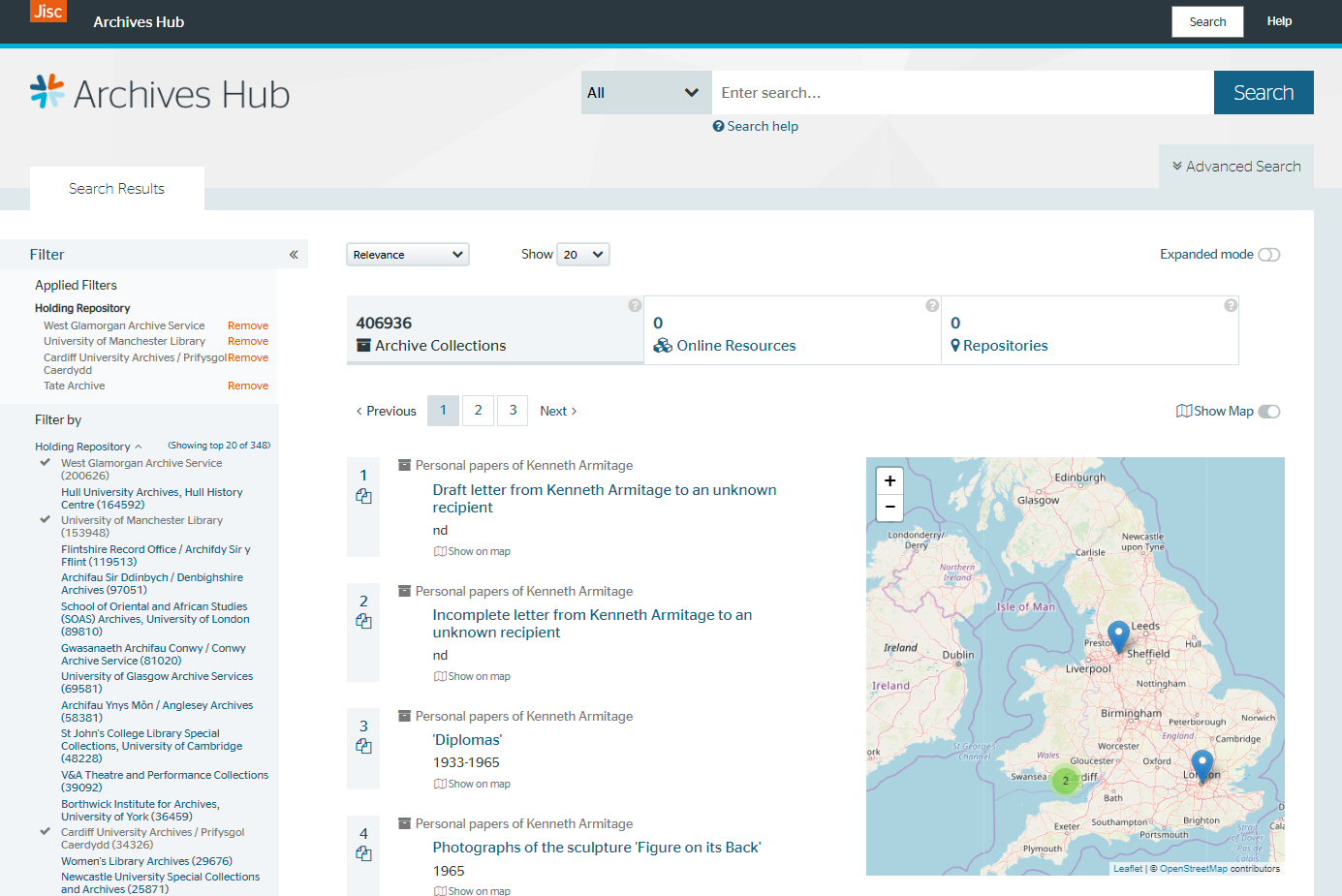Copy citation icon for result 2
This screenshot has height=896, width=1342.
tap(363, 621)
